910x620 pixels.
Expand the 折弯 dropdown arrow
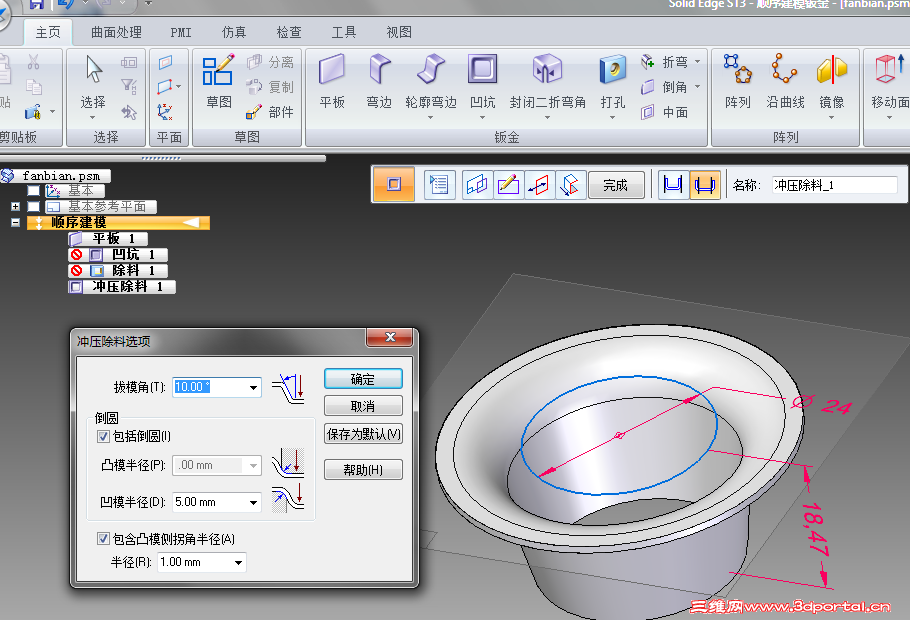point(698,62)
